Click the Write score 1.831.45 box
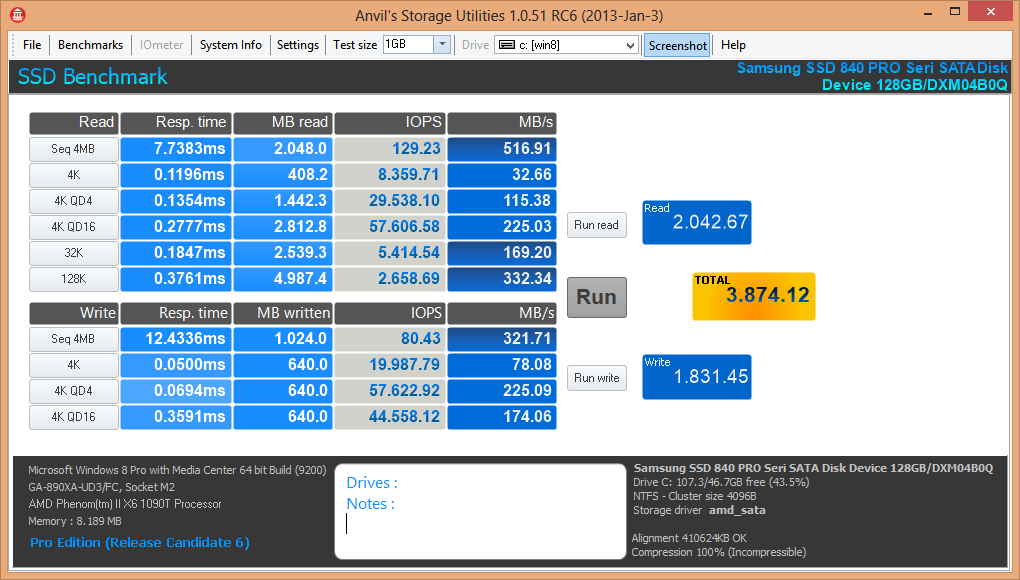The height and width of the screenshot is (580, 1020). (x=697, y=376)
